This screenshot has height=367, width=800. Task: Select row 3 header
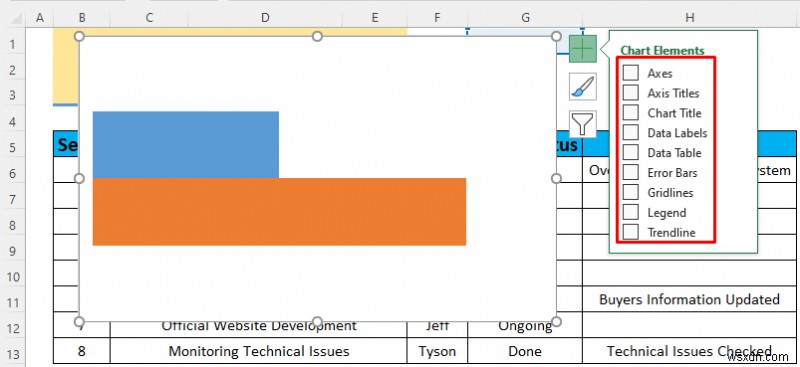click(x=13, y=95)
